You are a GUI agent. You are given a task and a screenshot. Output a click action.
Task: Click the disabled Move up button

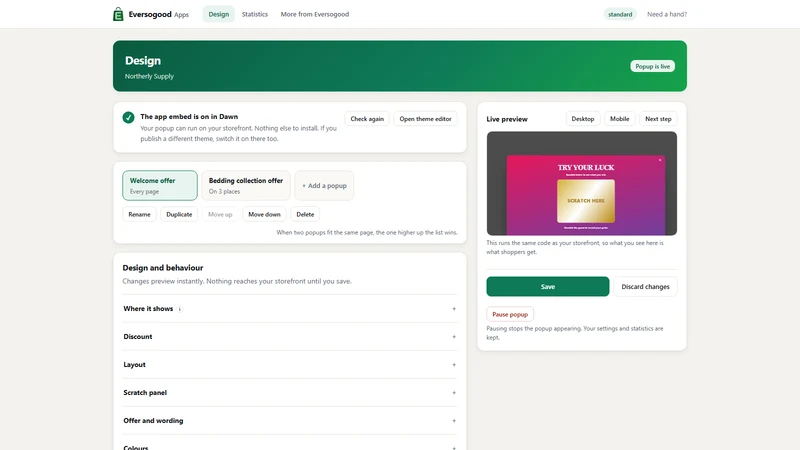coord(220,214)
